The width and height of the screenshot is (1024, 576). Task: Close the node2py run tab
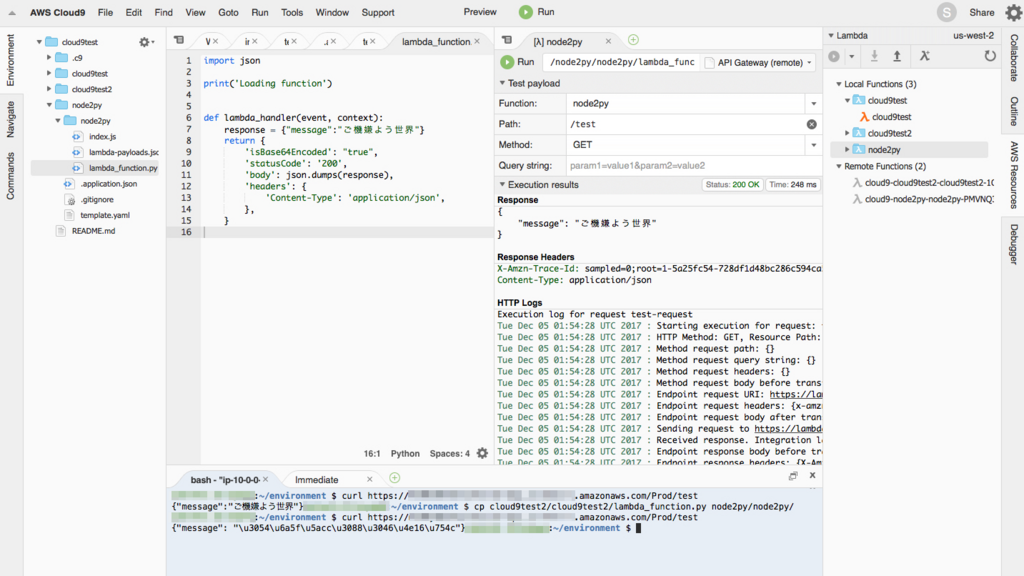tap(608, 41)
